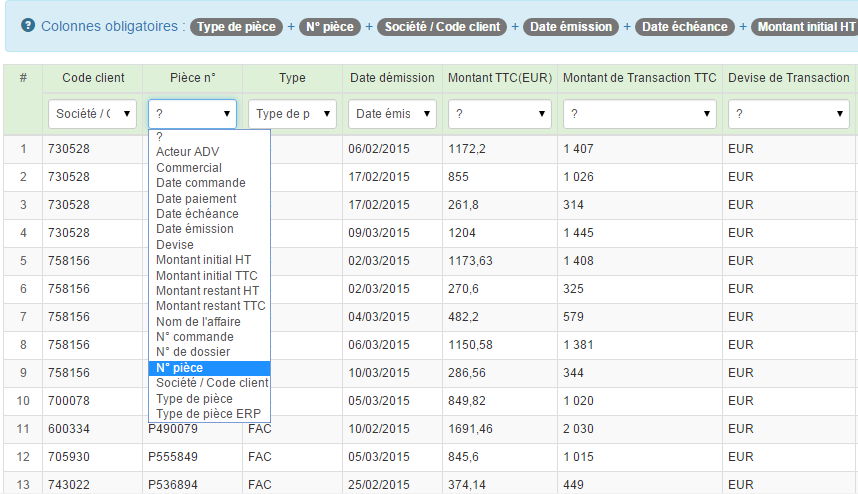Pick 'Nom de l'affaire' from the list
Screen dimensions: 858x494
pos(198,322)
